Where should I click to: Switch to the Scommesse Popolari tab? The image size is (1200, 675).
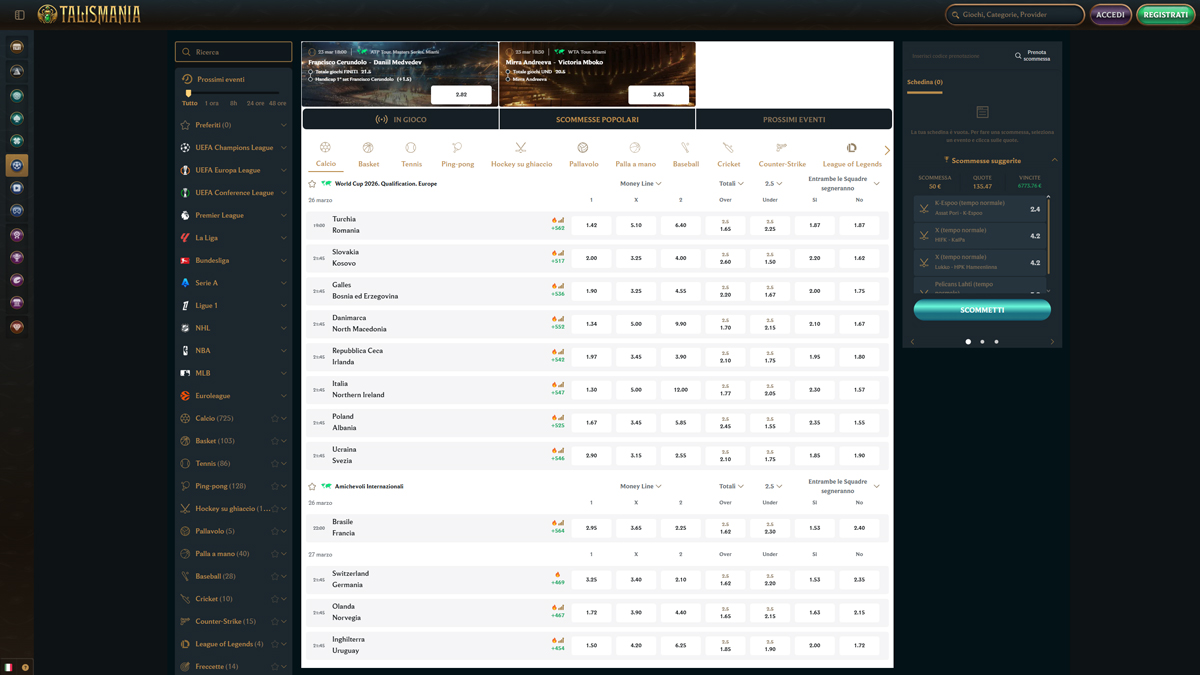click(597, 120)
